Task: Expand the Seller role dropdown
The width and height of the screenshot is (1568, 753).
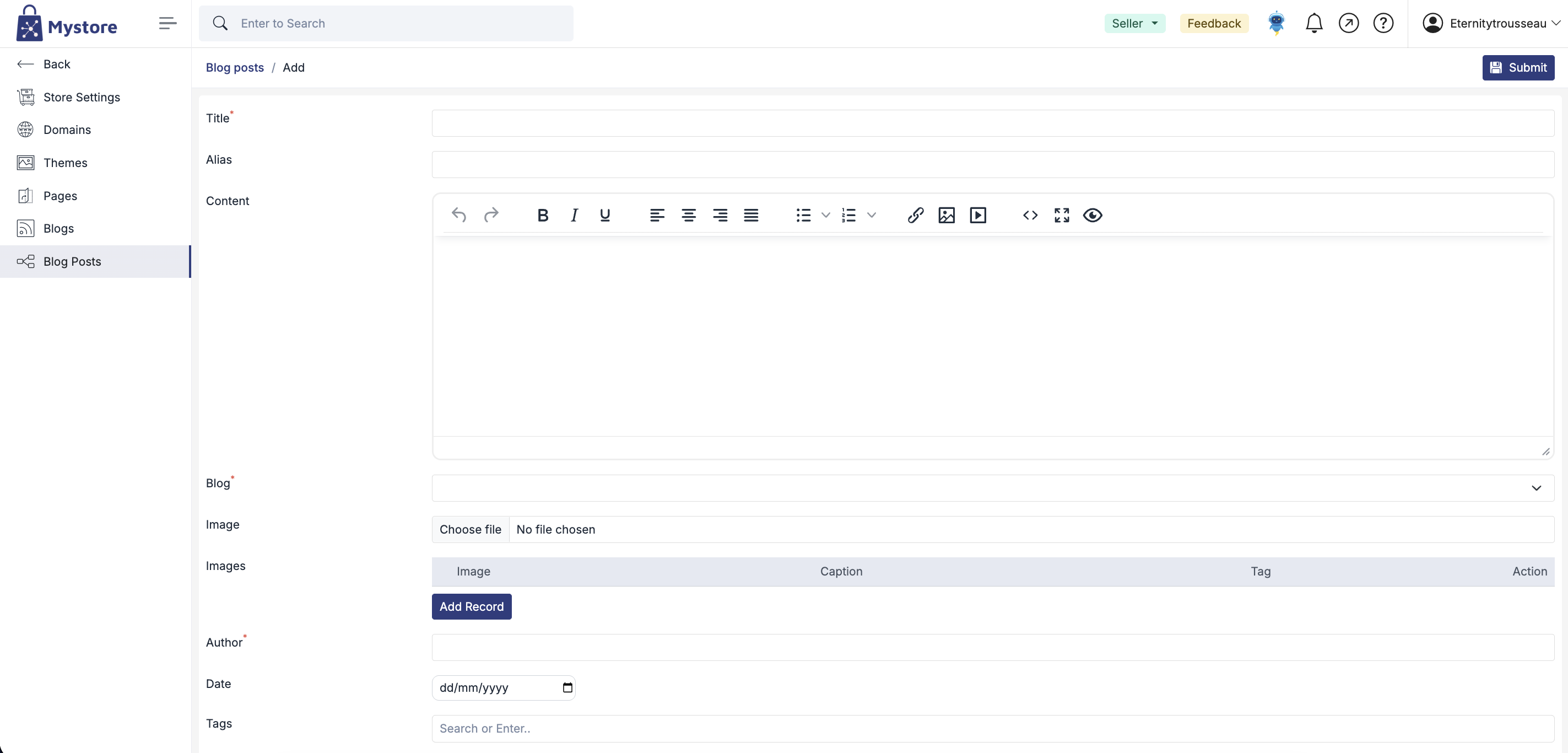Action: pos(1134,23)
